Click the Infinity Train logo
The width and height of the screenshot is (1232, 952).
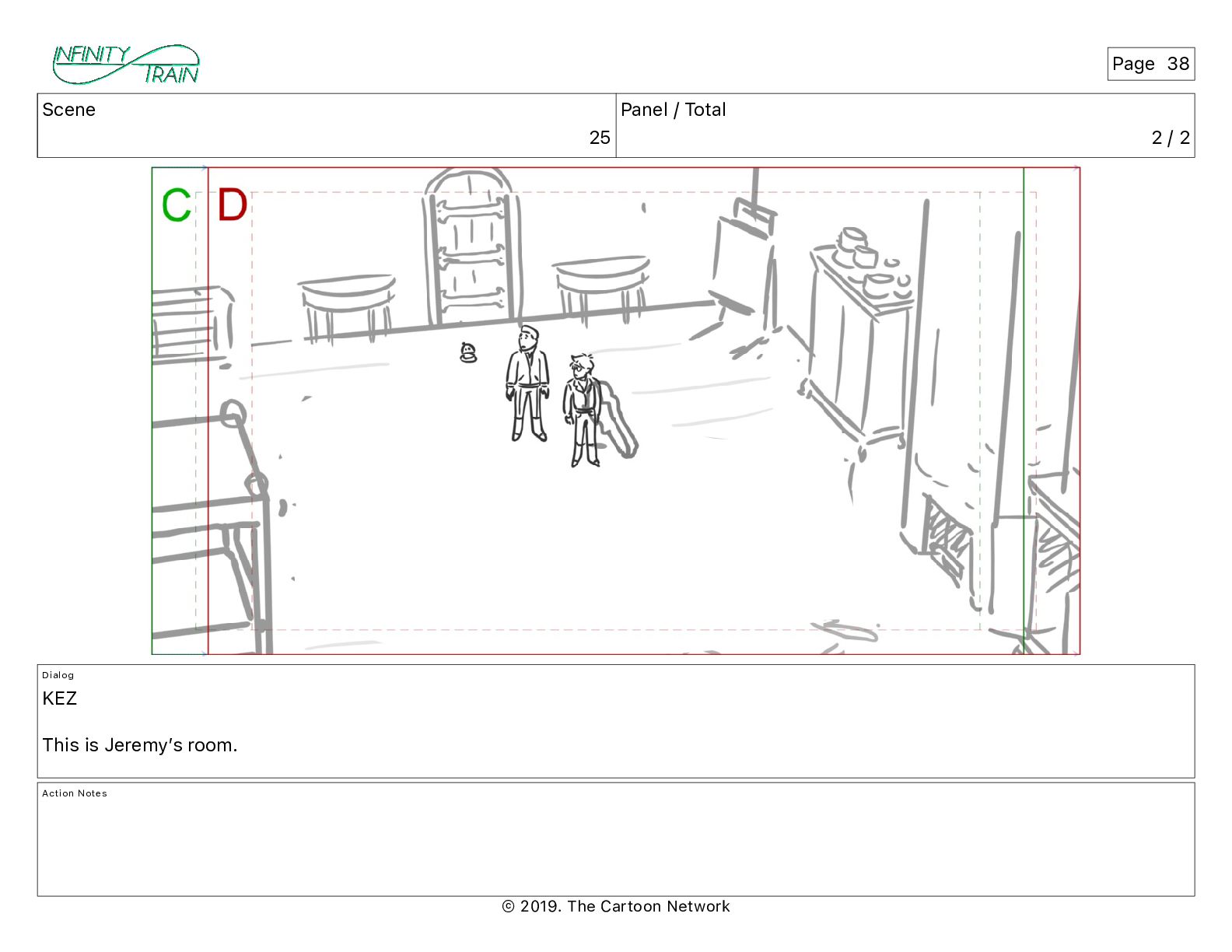pos(126,65)
